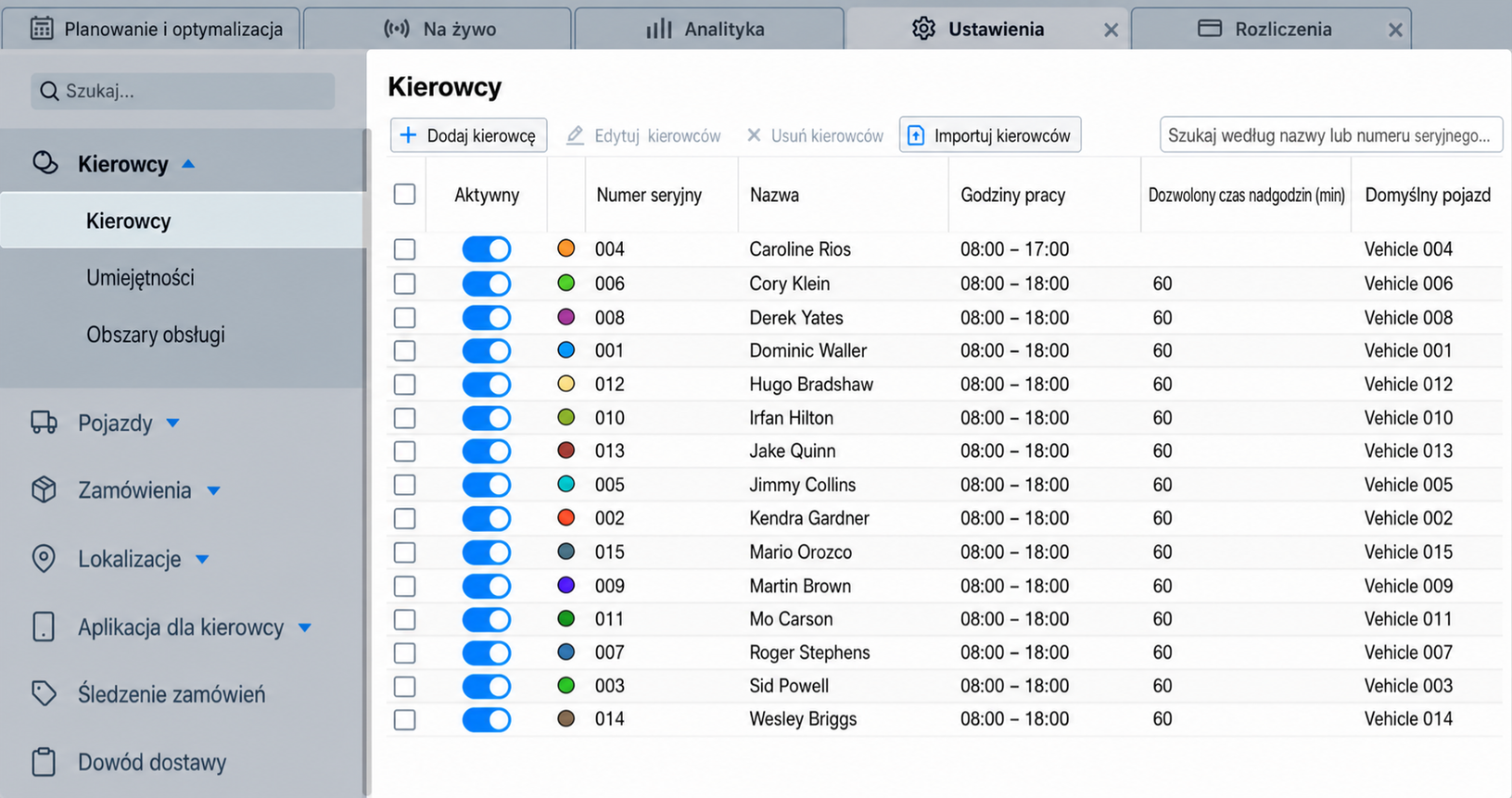
Task: Close the Rozliczenia tab
Action: (x=1395, y=30)
